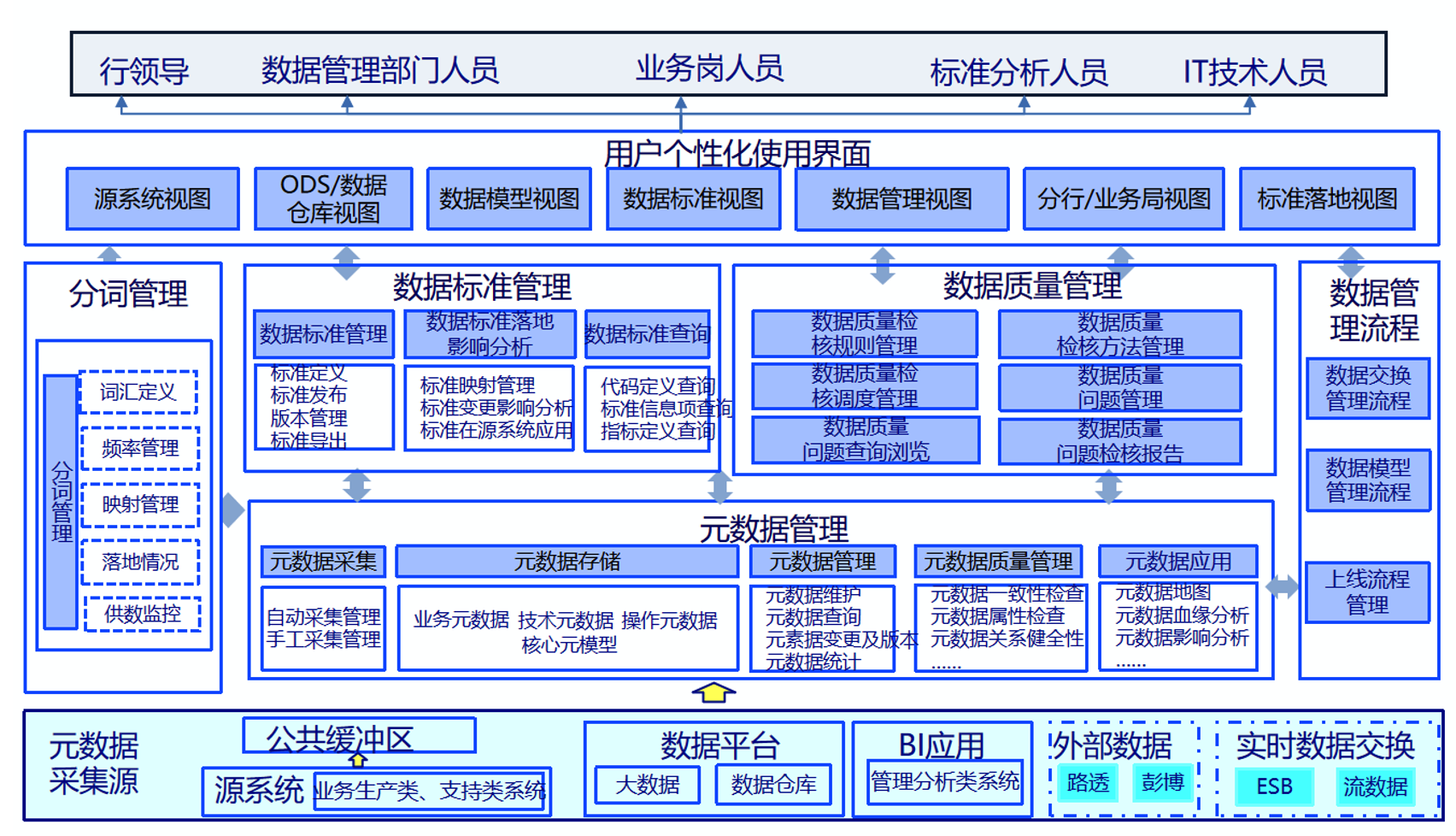Viewport: 1456px width, 836px height.
Task: Select the 路透 cyan box
Action: [x=1088, y=783]
